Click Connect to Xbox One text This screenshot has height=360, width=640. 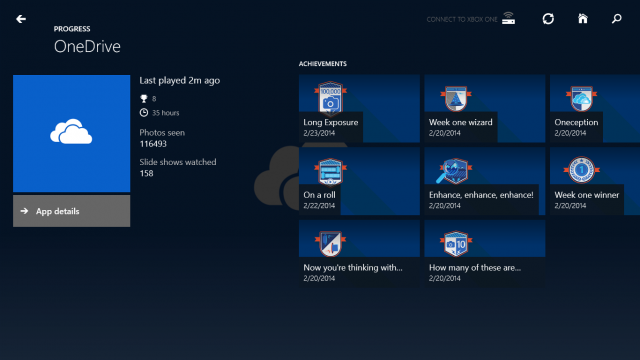pyautogui.click(x=462, y=20)
